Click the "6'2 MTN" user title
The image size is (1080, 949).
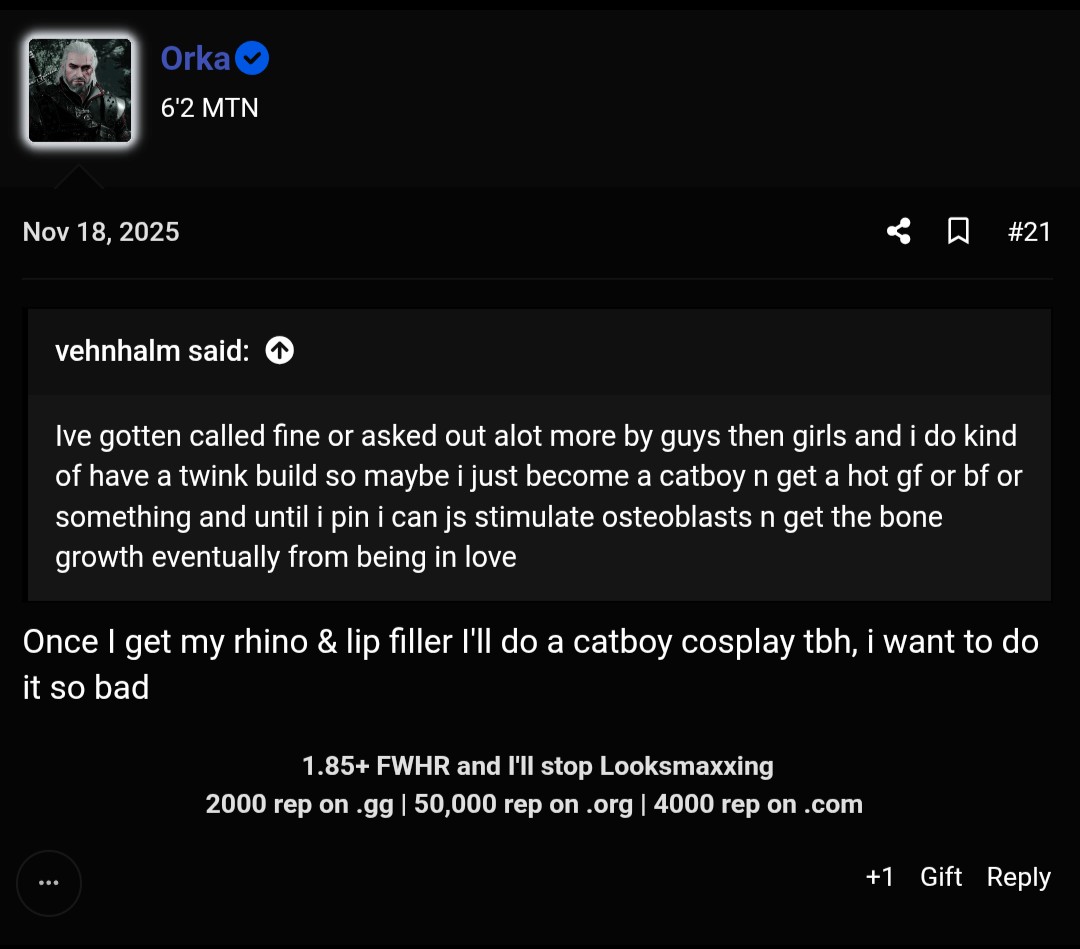(x=210, y=107)
